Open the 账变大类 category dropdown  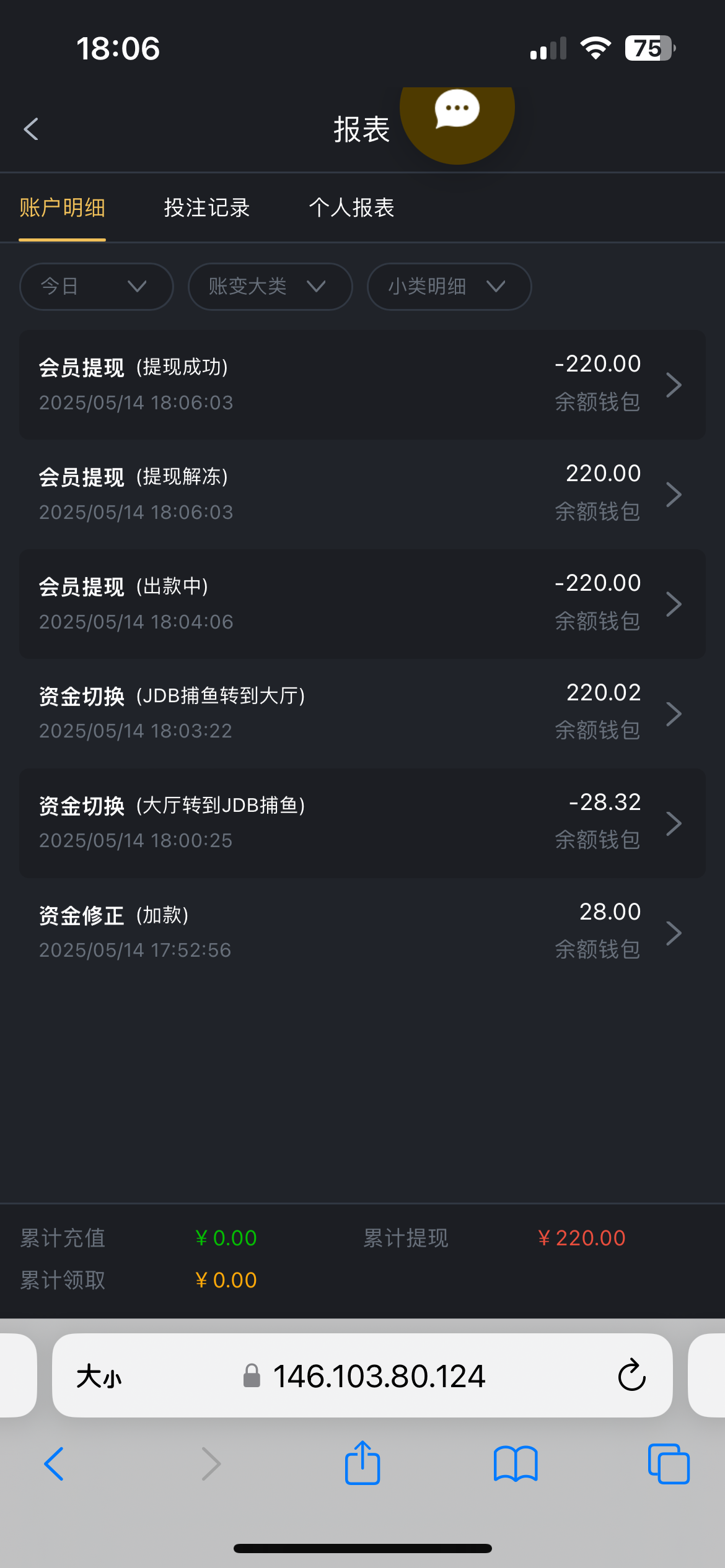270,287
